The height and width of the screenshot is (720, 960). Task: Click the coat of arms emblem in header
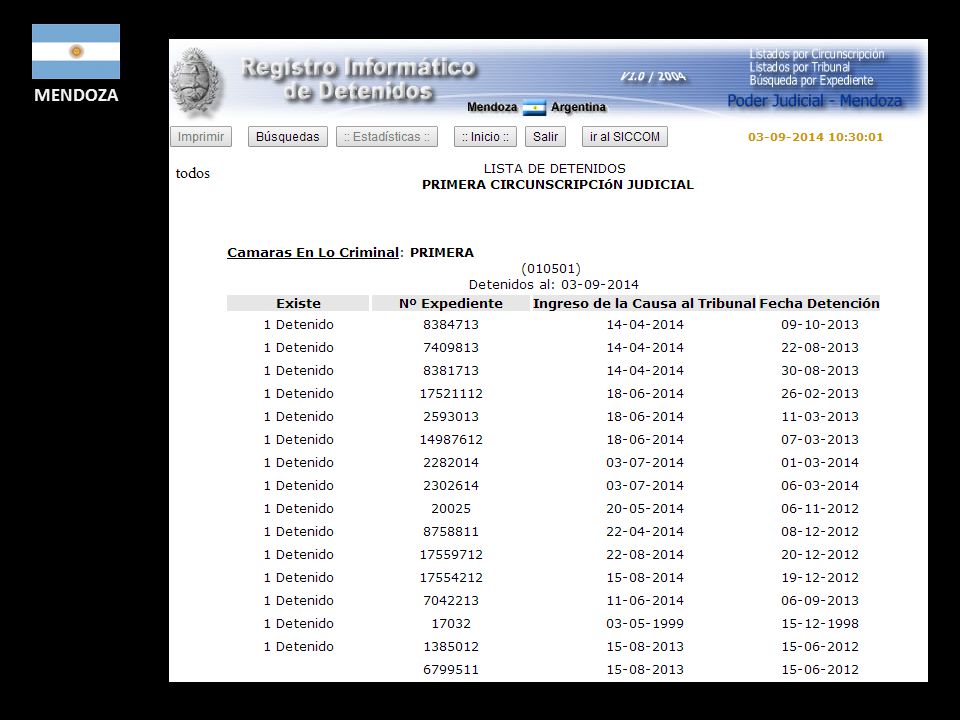[x=195, y=81]
